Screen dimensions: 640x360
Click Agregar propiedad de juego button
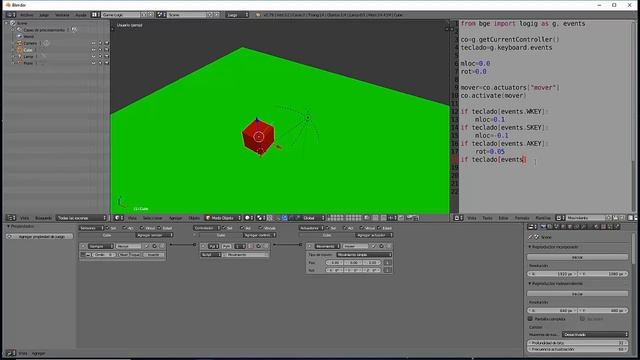click(40, 236)
